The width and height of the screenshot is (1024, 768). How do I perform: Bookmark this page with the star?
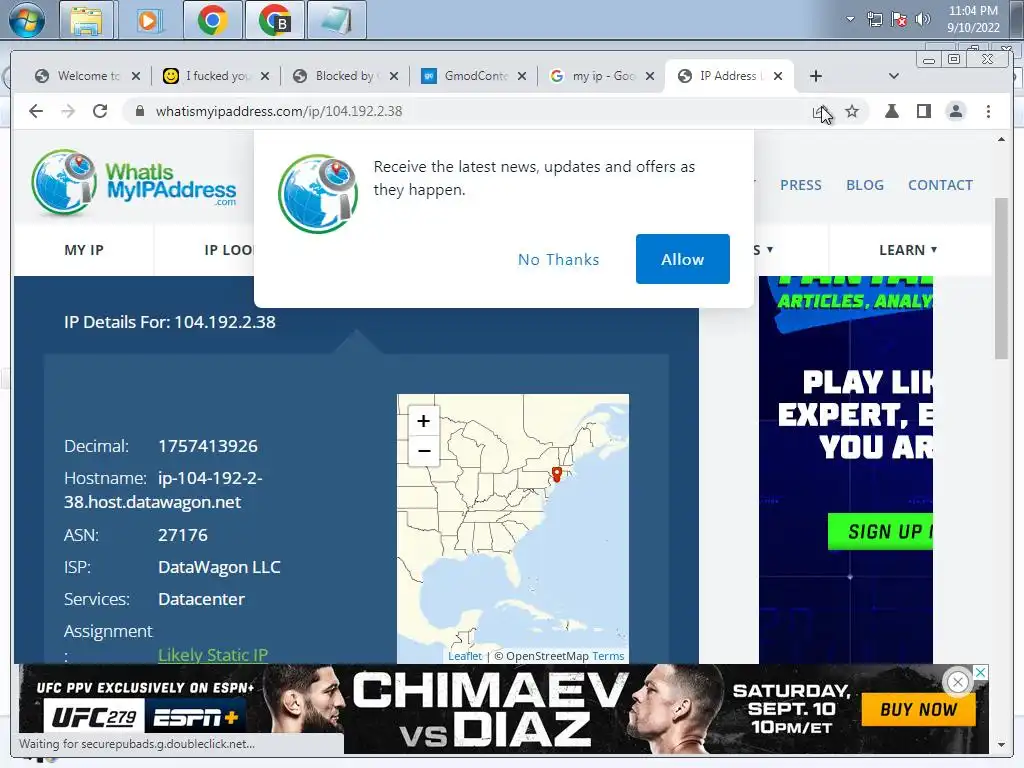click(x=852, y=111)
